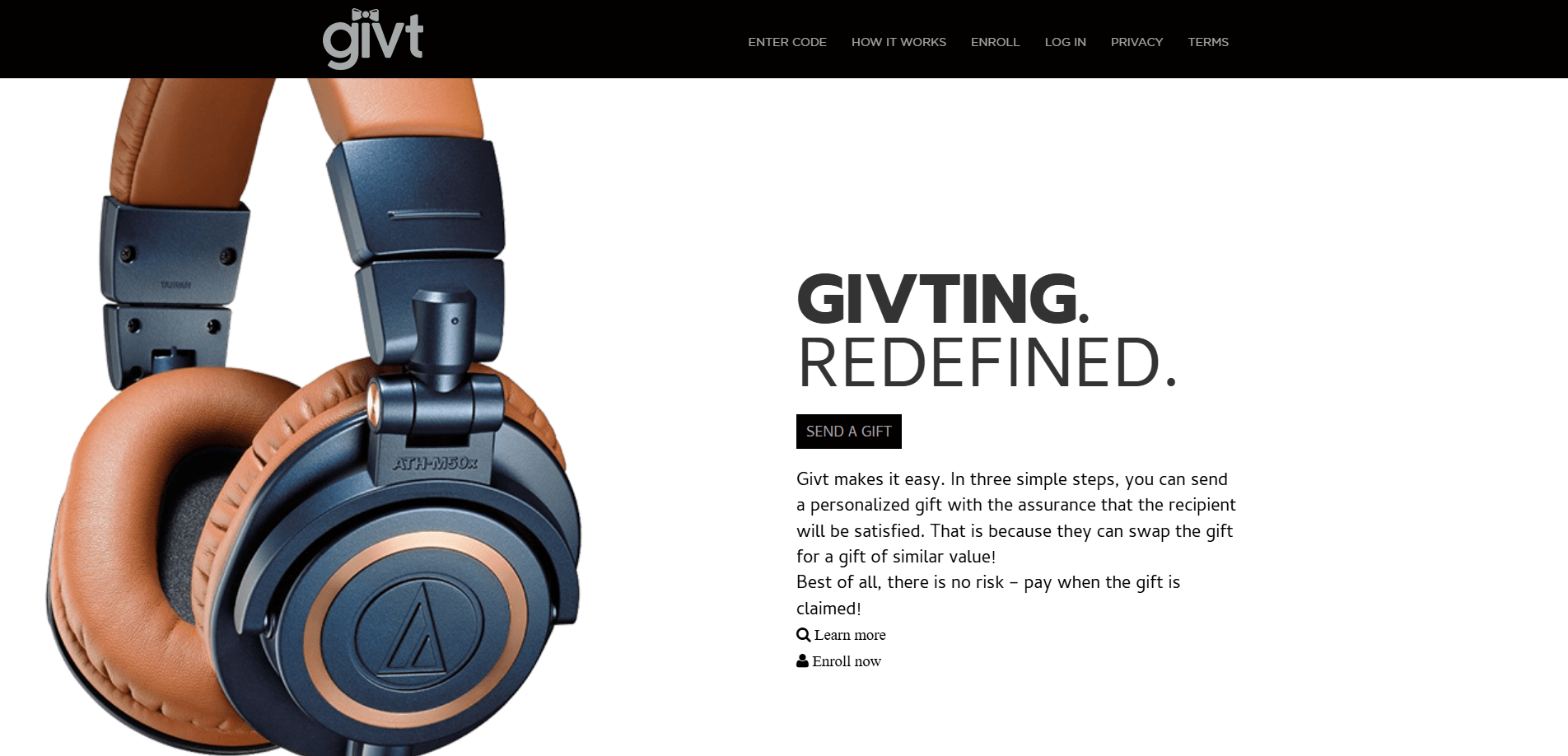Image resolution: width=1568 pixels, height=756 pixels.
Task: Click the ATH-M50x label on the headphones
Action: (x=435, y=464)
